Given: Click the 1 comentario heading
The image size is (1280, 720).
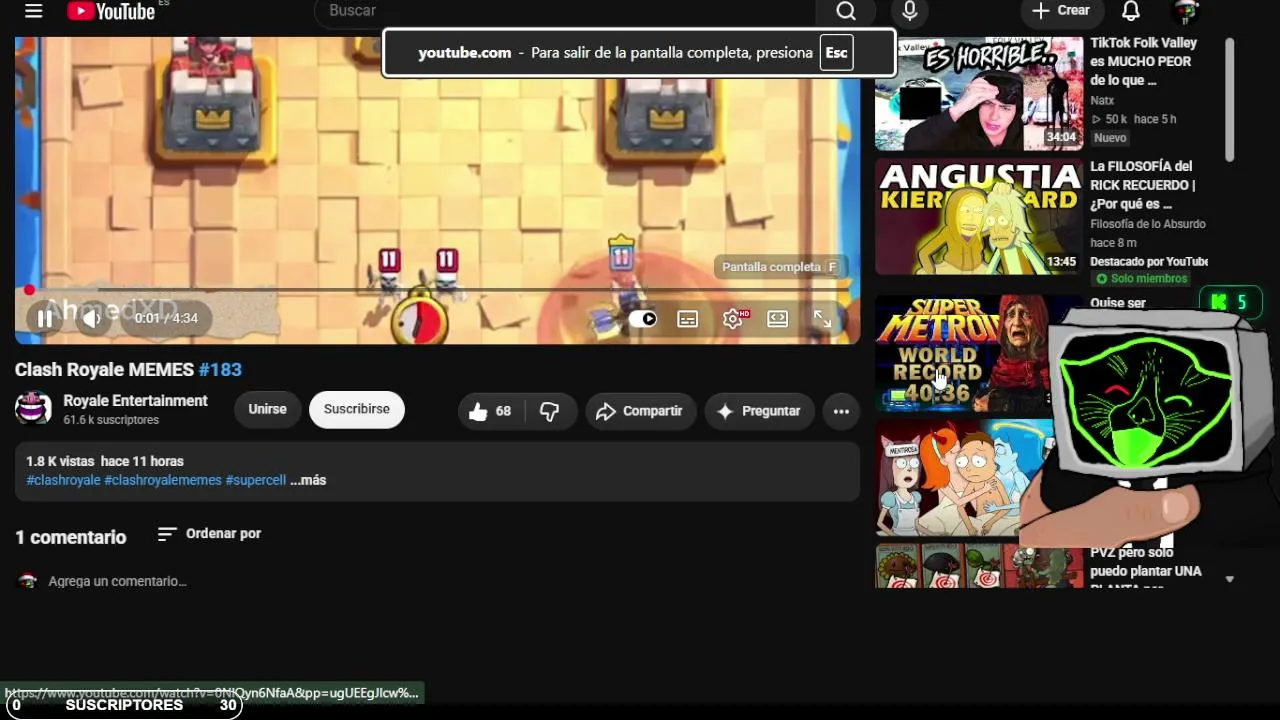Looking at the screenshot, I should [71, 537].
